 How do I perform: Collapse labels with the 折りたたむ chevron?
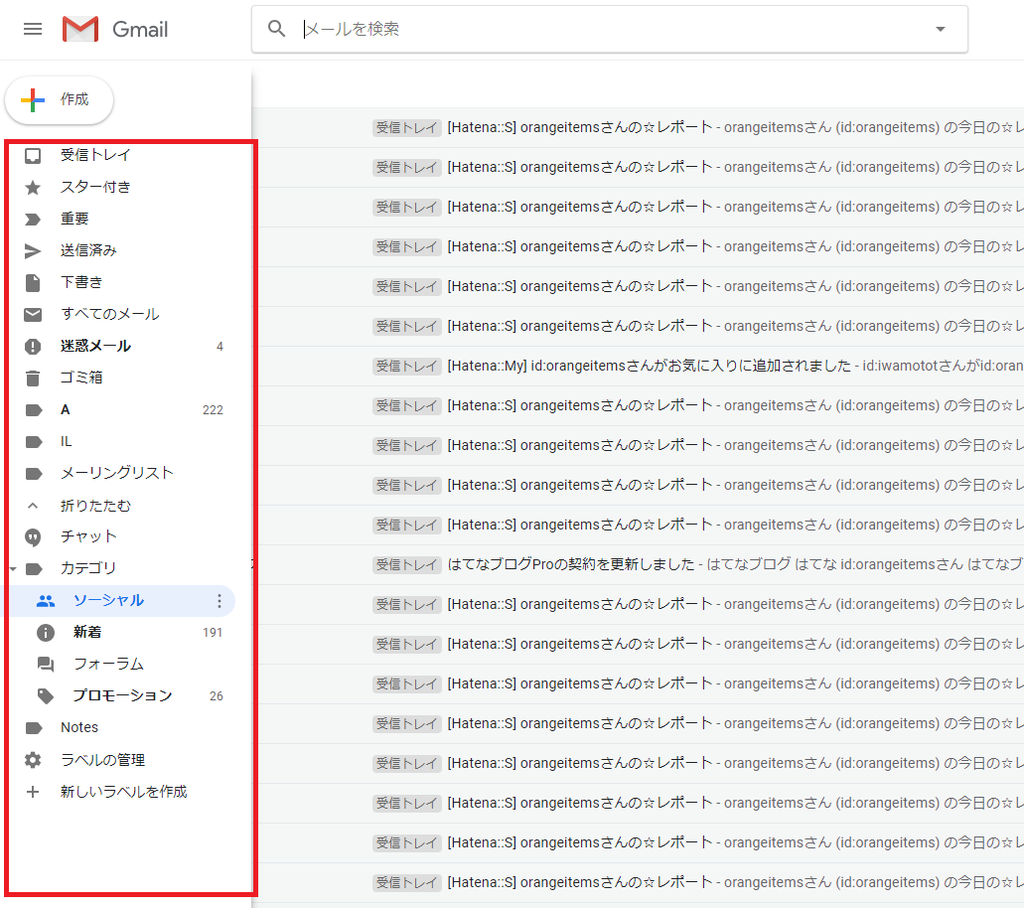[x=33, y=505]
